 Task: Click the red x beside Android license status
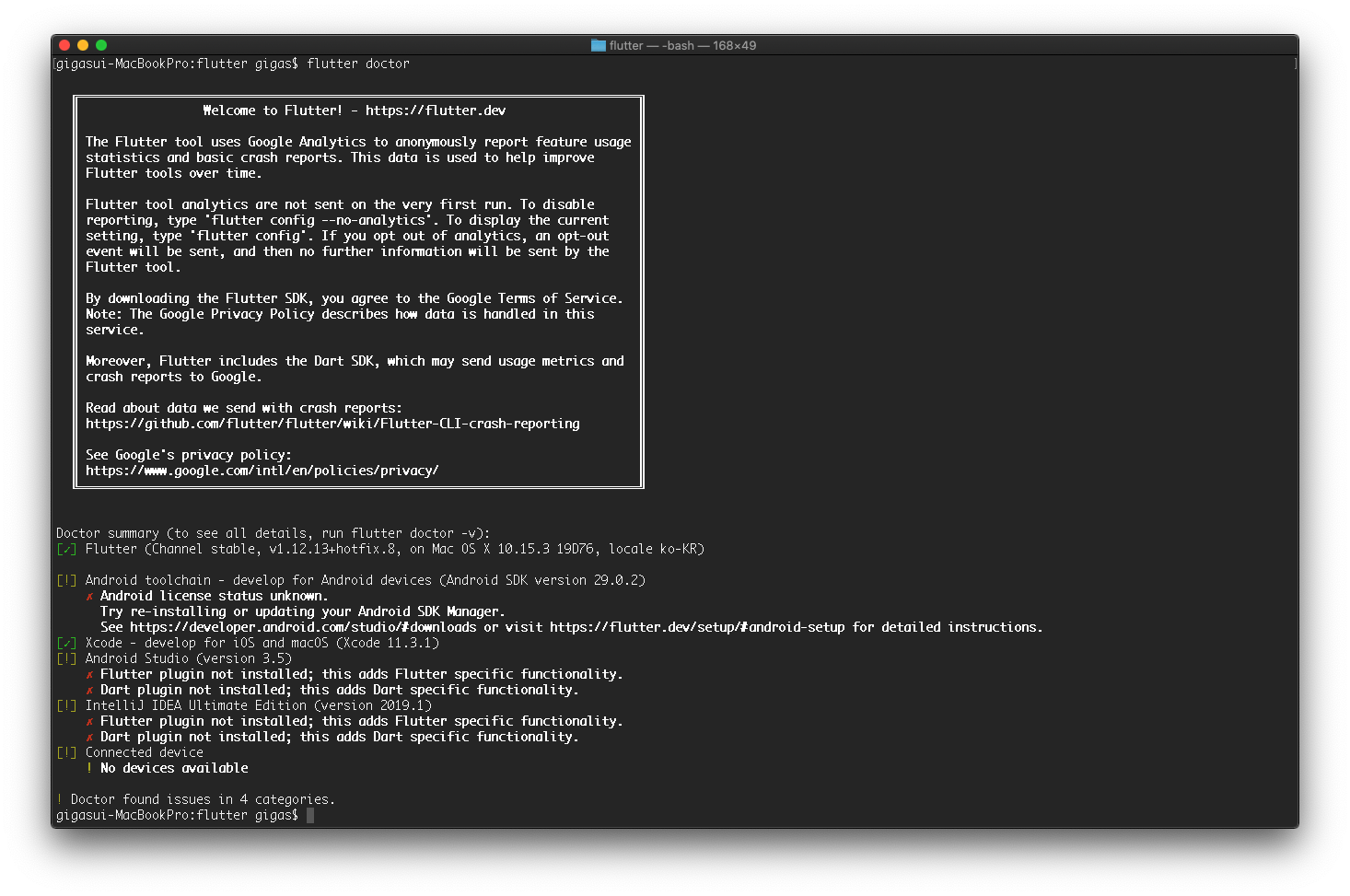coord(89,597)
